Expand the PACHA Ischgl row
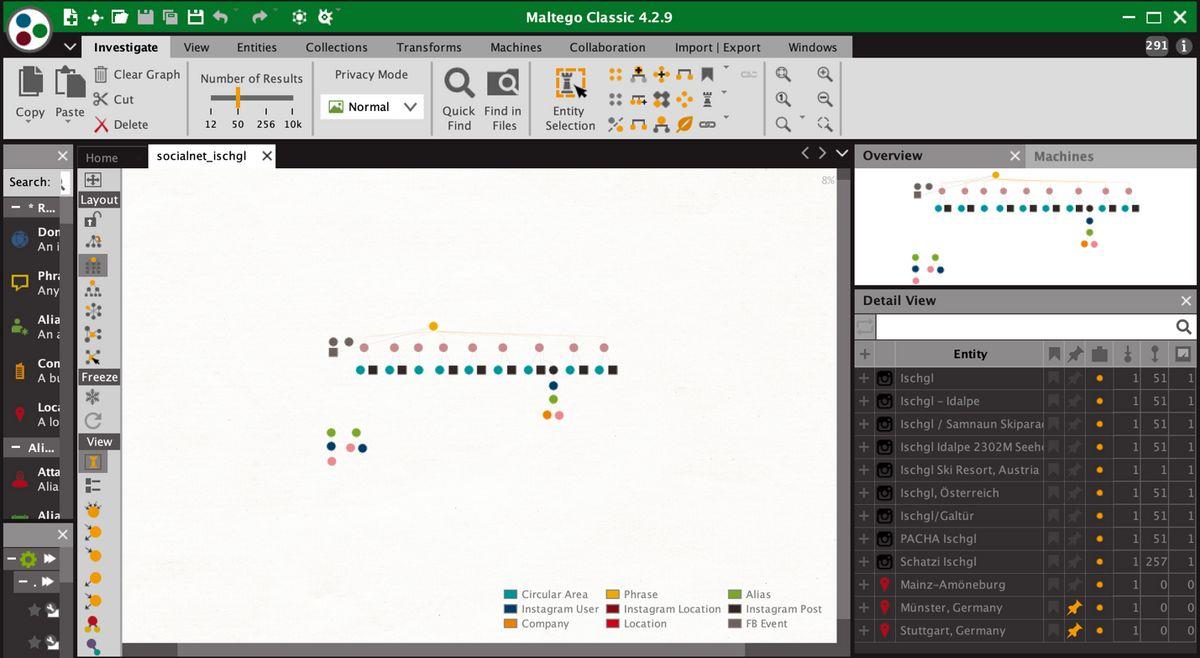1200x658 pixels. (864, 539)
